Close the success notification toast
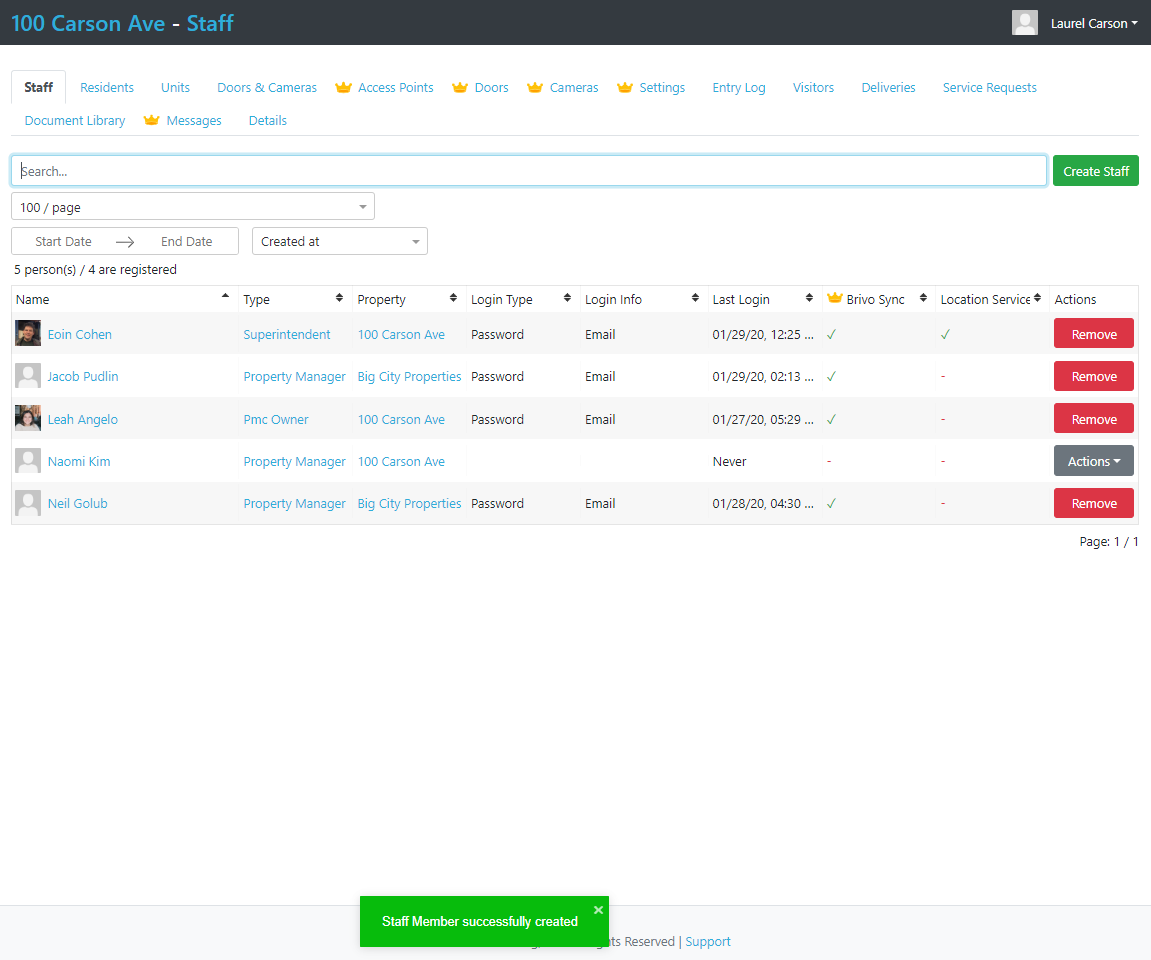Screen dimensions: 1151x960 [598, 910]
